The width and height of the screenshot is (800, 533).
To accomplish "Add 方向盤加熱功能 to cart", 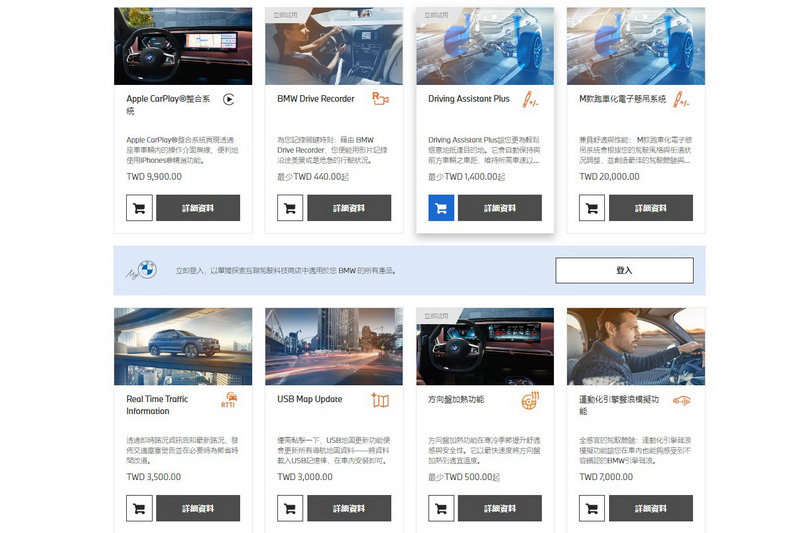I will click(441, 508).
